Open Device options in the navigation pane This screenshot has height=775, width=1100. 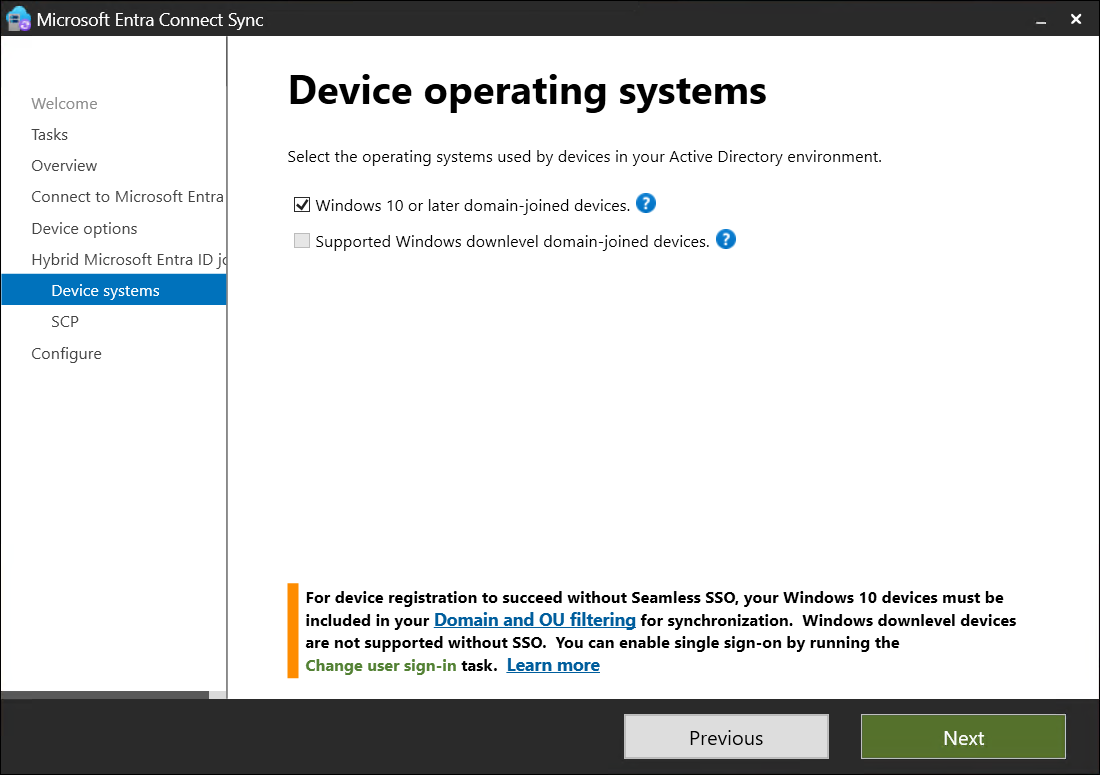tap(84, 228)
